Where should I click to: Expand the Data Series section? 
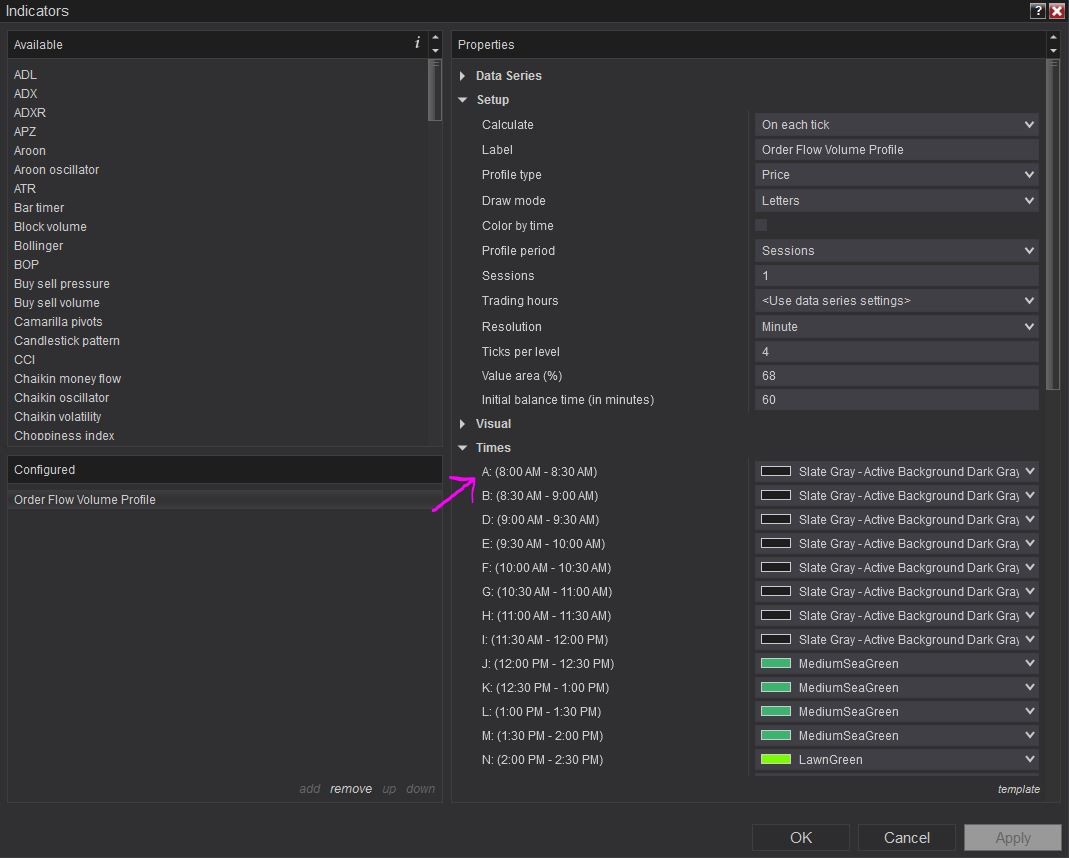click(463, 76)
